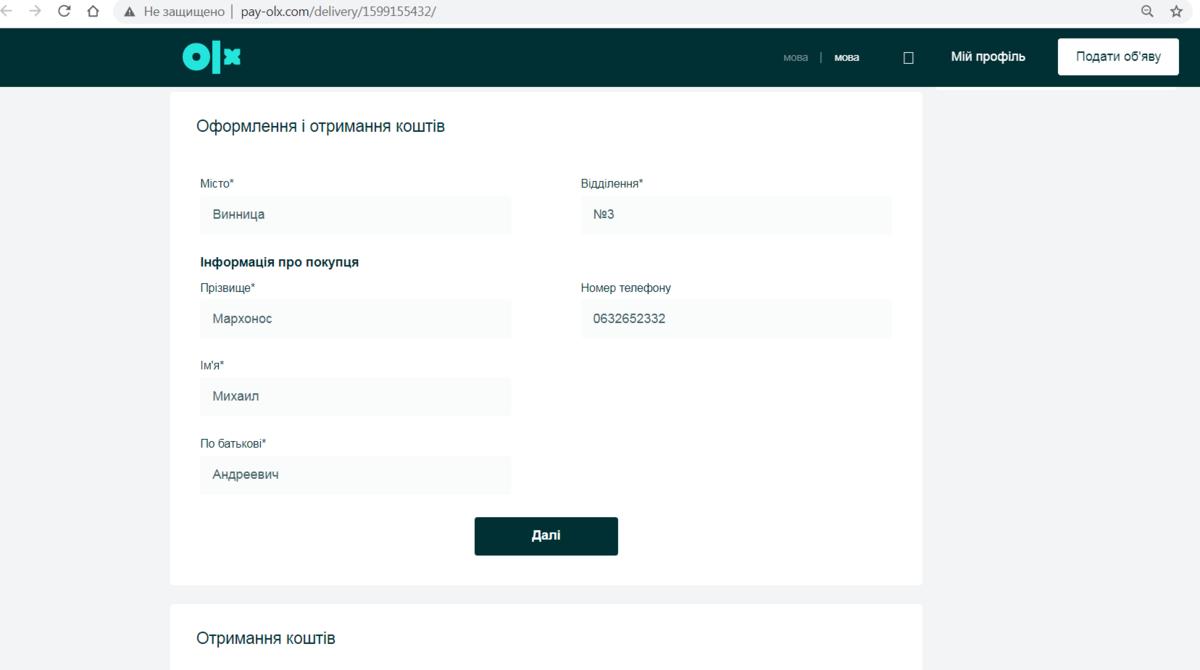Open Мій профіль menu item
This screenshot has height=670, width=1200.
coord(988,57)
